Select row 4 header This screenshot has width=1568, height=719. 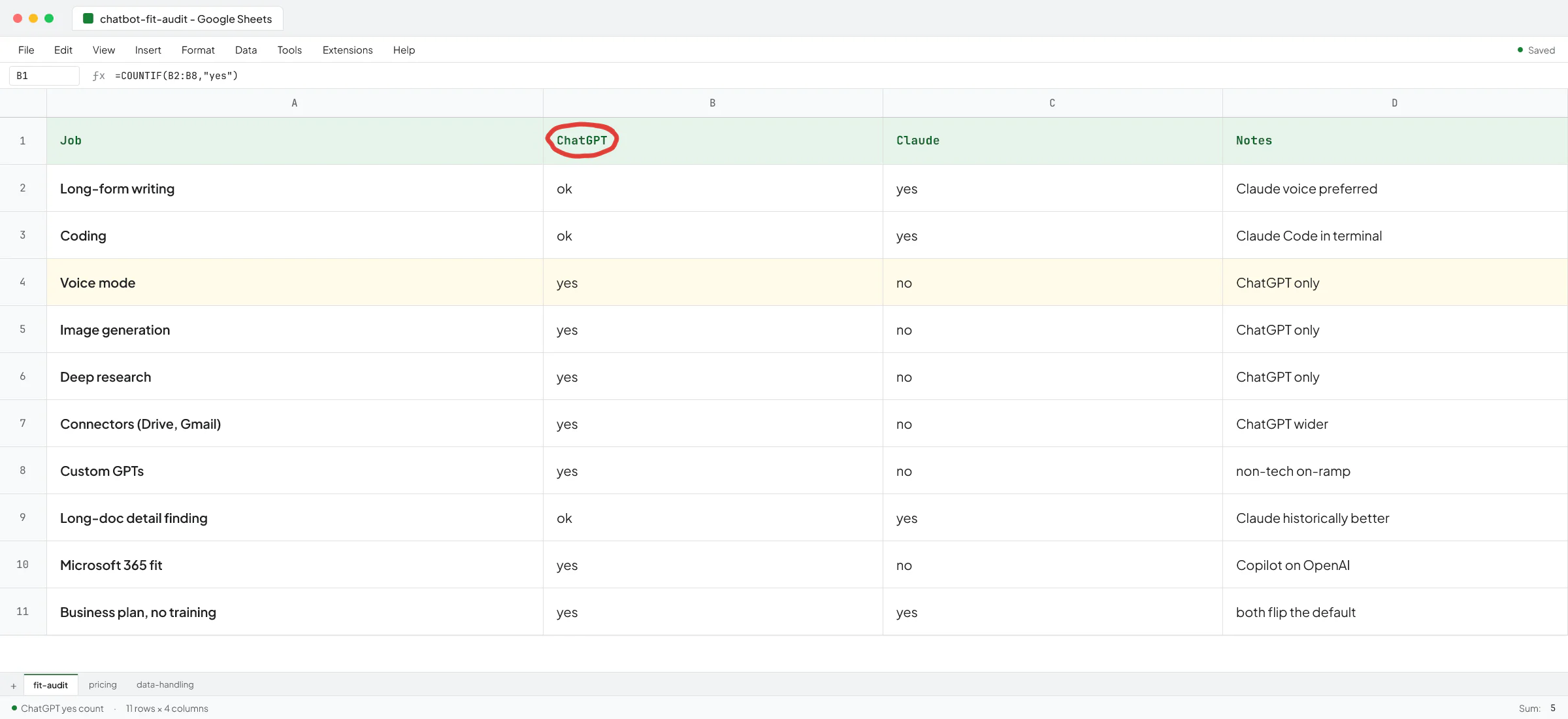(x=23, y=282)
